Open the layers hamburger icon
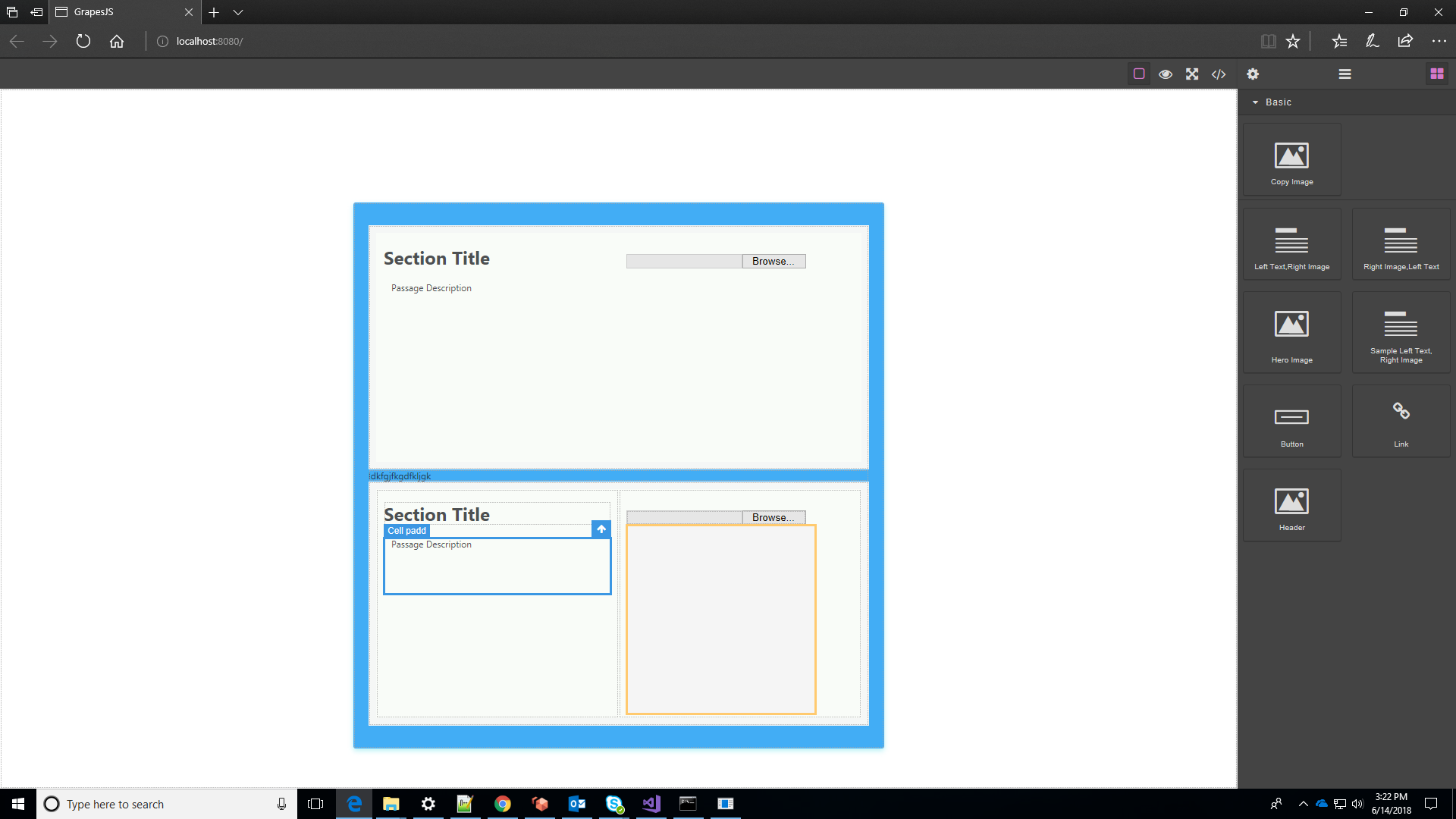Screen dimensions: 1456x819 [1345, 74]
